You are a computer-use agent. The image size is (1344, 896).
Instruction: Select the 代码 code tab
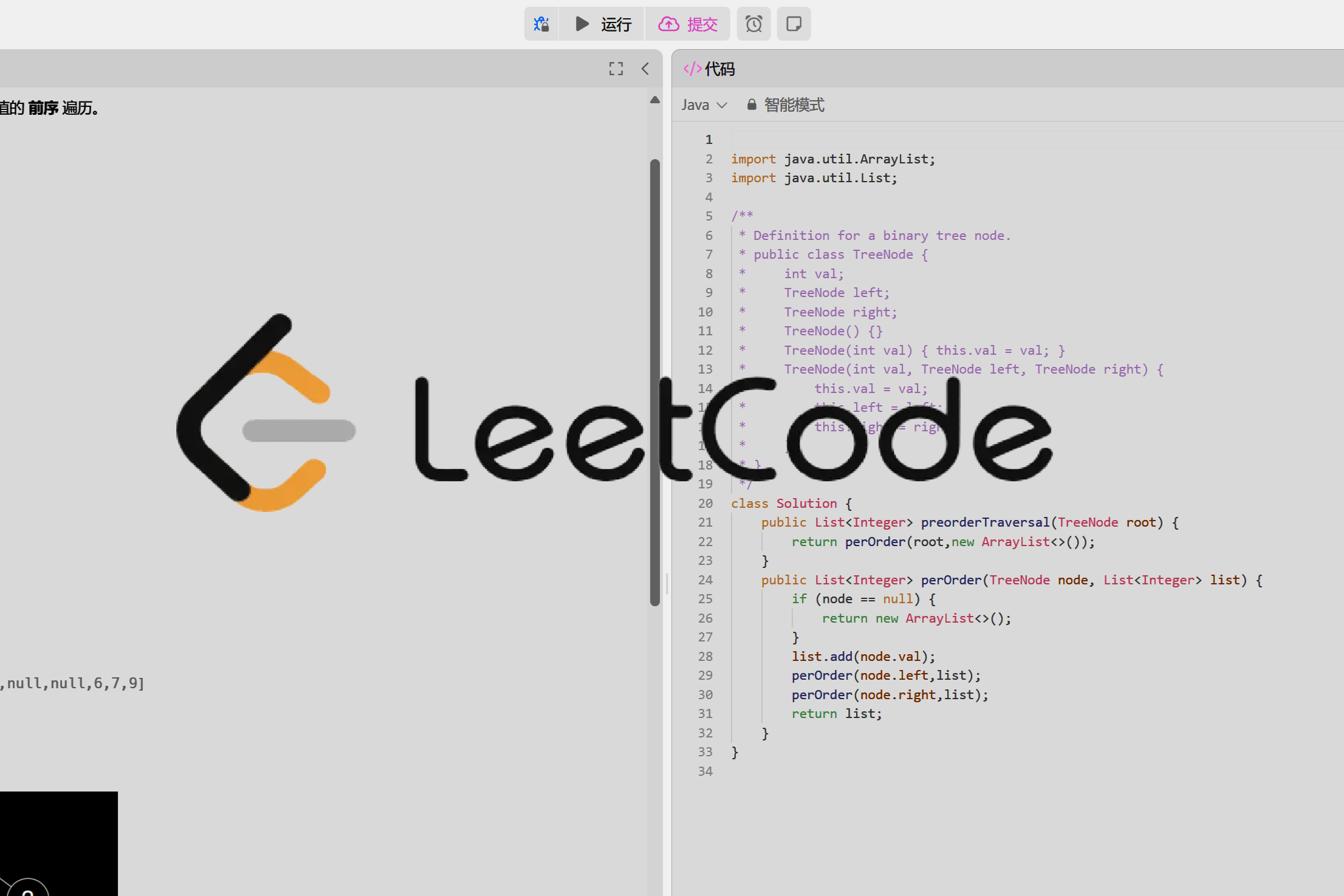pyautogui.click(x=719, y=69)
